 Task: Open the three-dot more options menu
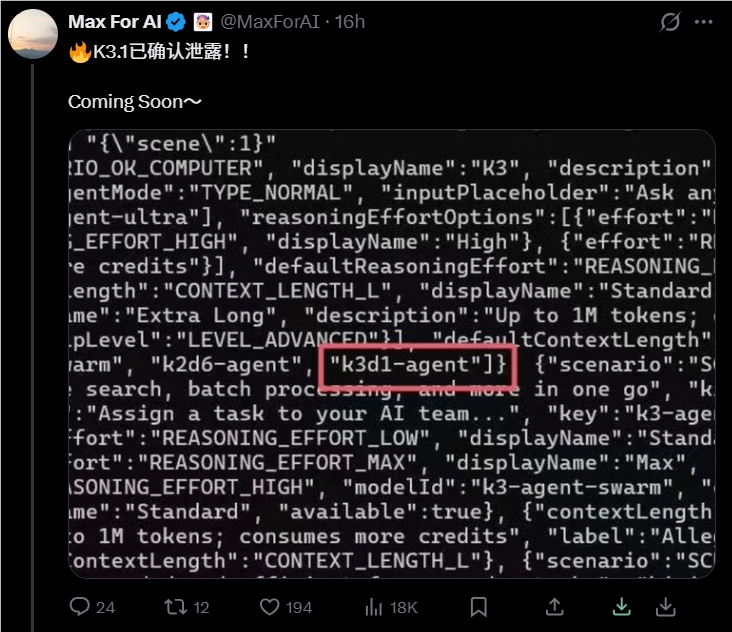click(x=704, y=22)
